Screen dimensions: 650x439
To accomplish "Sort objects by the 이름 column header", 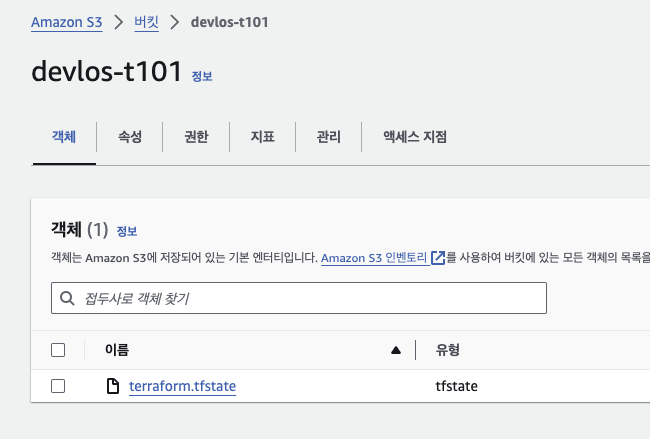I will point(117,350).
